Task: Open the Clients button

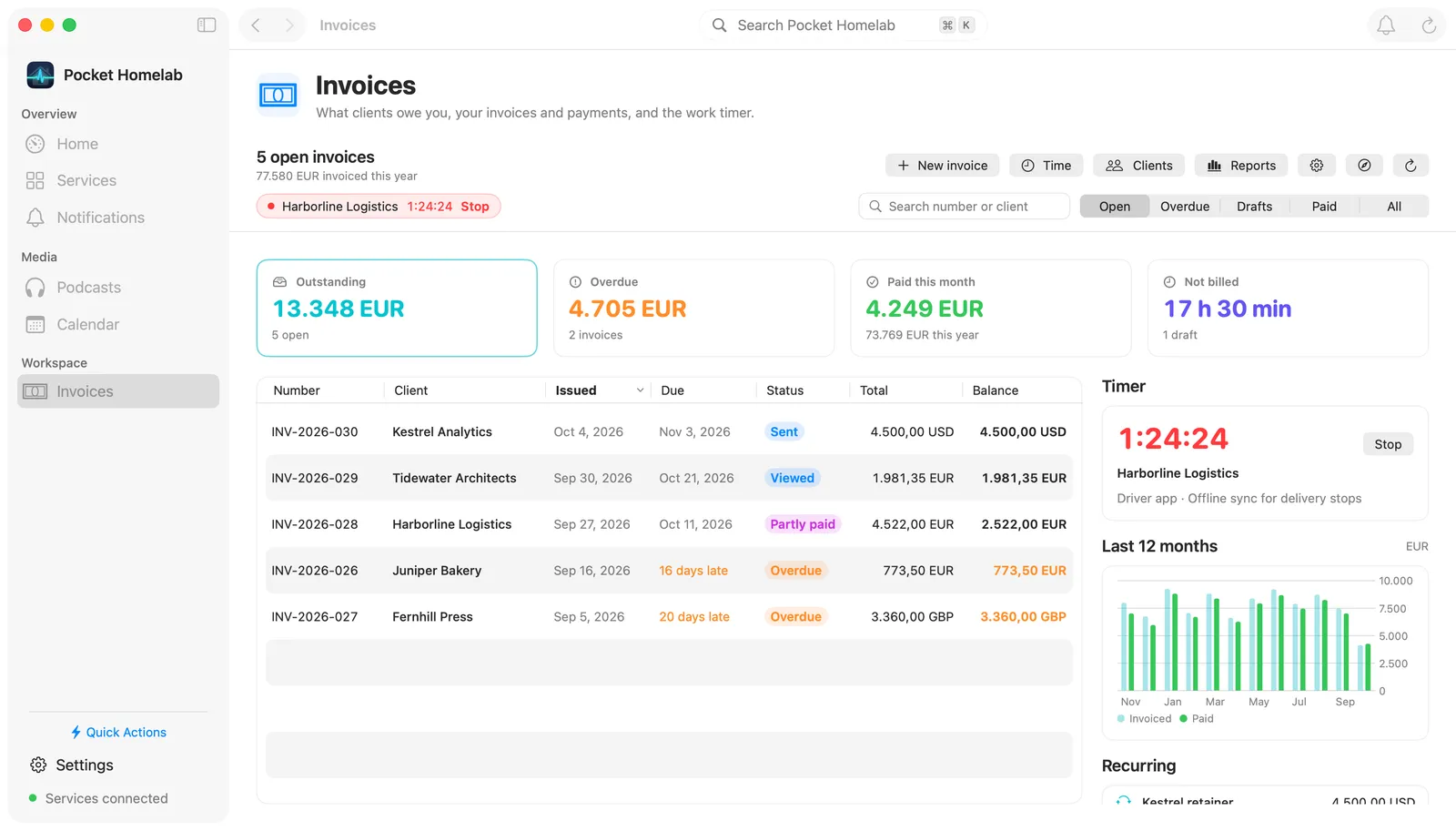Action: coord(1139,166)
